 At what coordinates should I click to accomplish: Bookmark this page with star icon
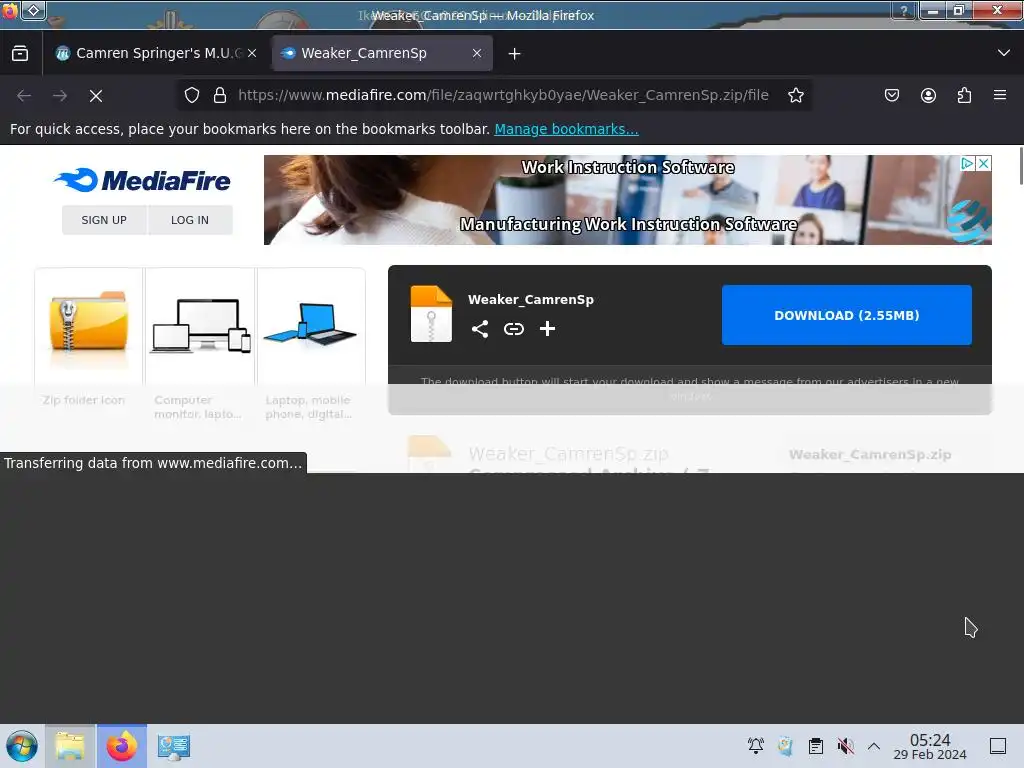point(795,95)
